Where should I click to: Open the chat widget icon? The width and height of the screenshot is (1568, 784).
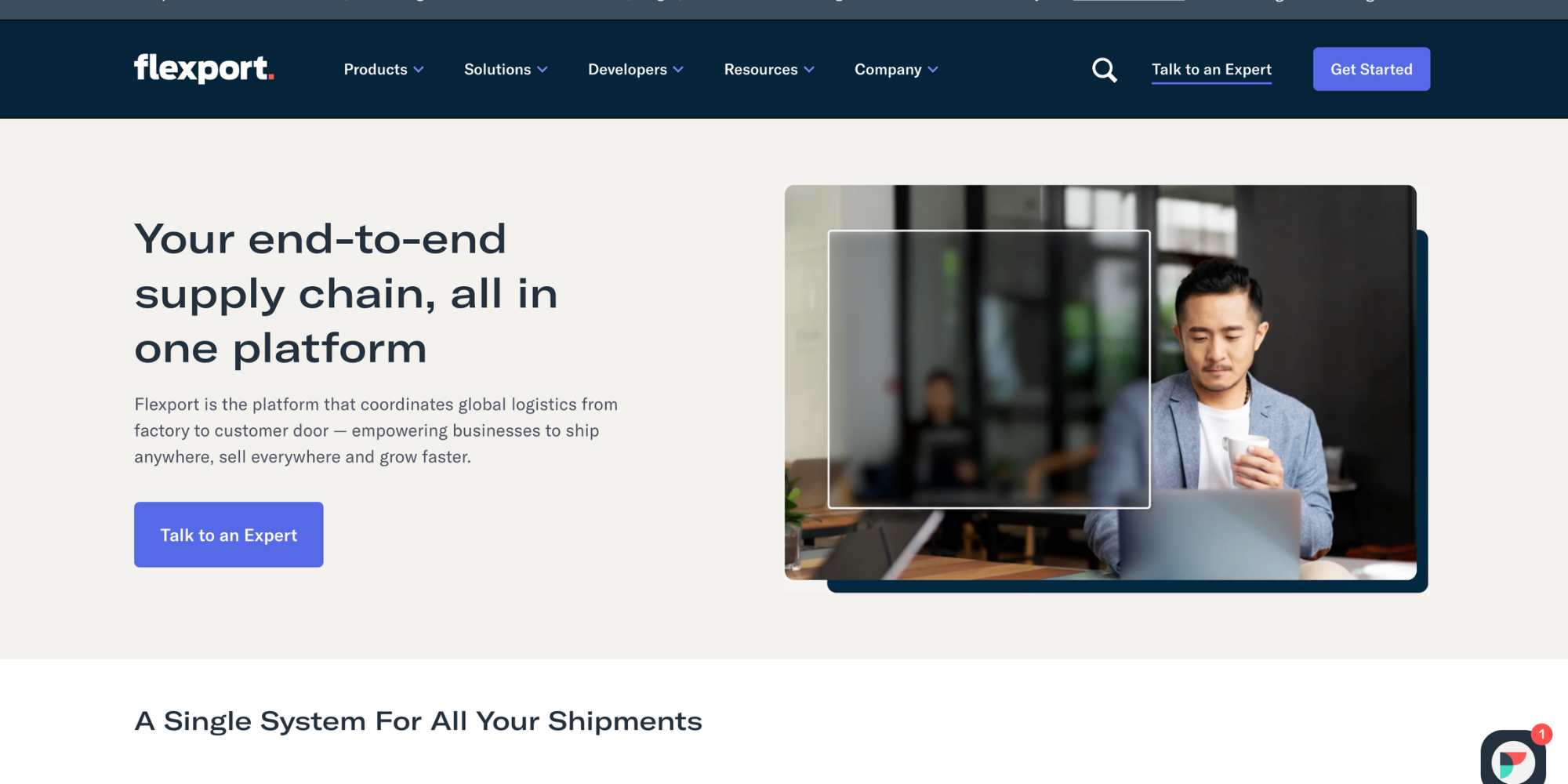[1513, 759]
